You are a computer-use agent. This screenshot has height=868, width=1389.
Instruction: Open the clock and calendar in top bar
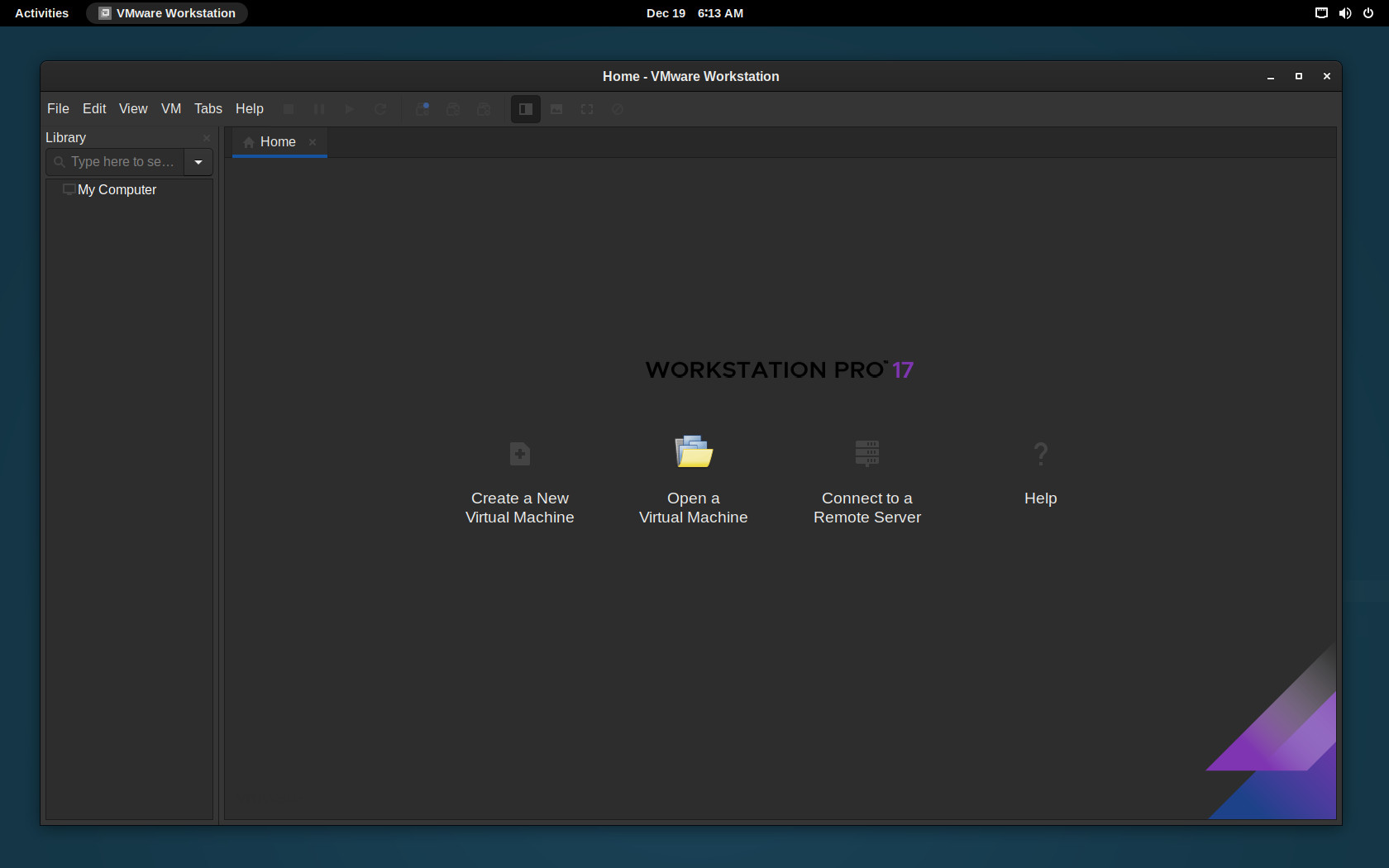click(x=694, y=13)
